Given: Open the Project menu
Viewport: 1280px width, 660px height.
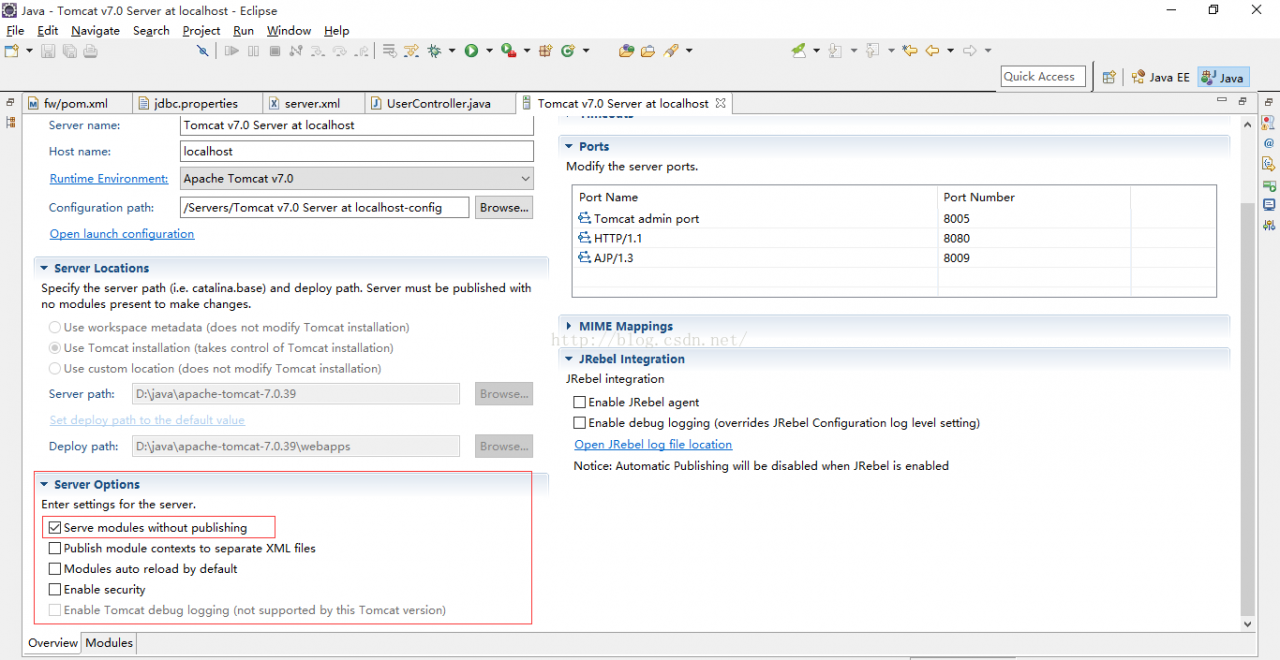Looking at the screenshot, I should pyautogui.click(x=201, y=31).
